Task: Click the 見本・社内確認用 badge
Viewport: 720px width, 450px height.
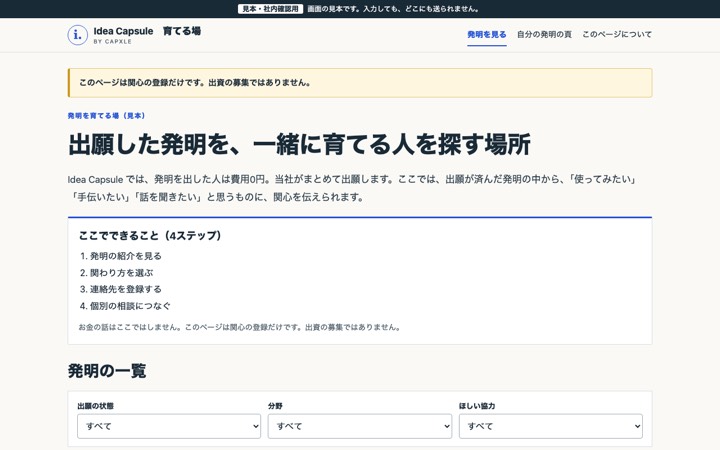Action: [270, 9]
